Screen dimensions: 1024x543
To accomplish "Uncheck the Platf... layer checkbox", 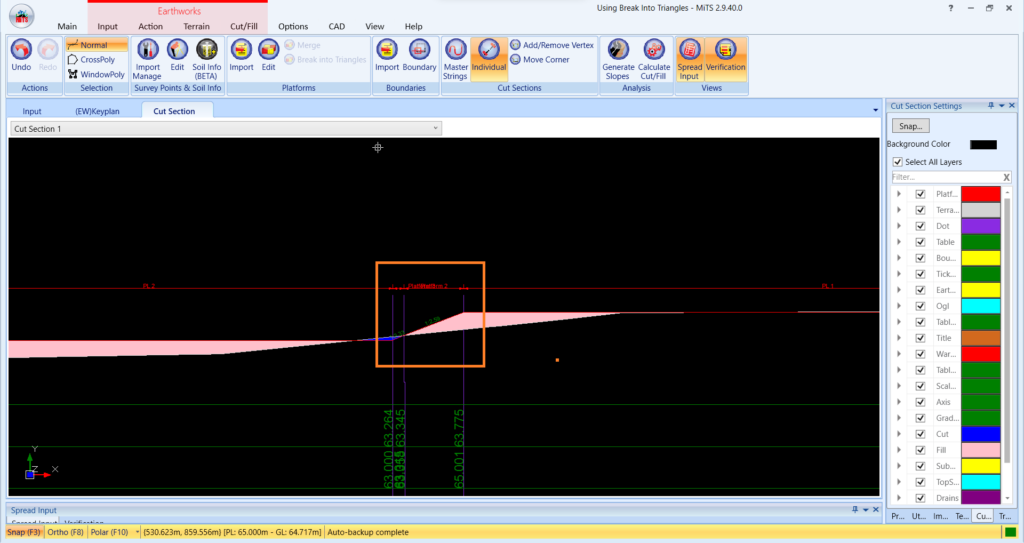I will (x=920, y=194).
